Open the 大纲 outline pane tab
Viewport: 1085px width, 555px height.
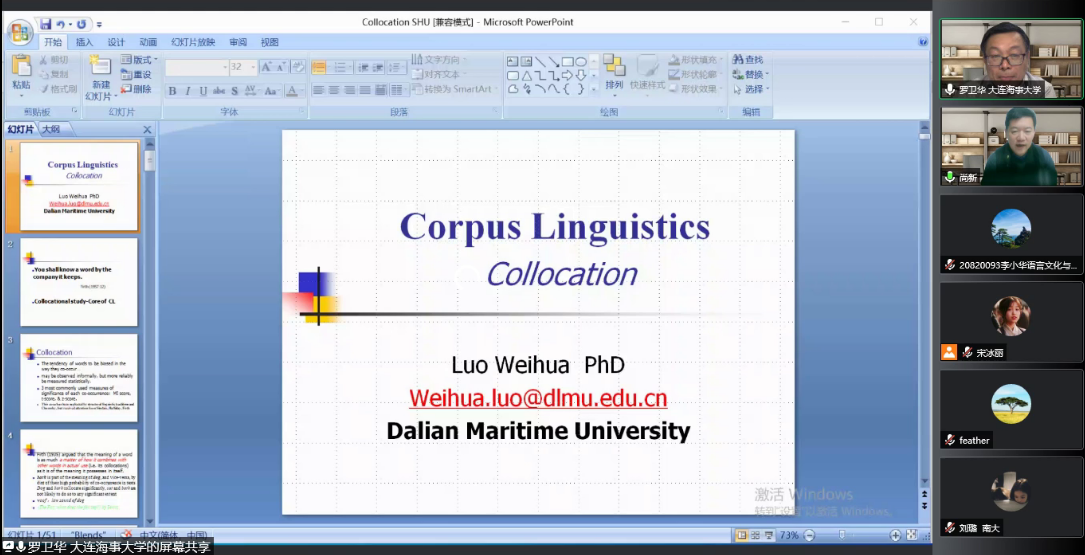click(51, 130)
